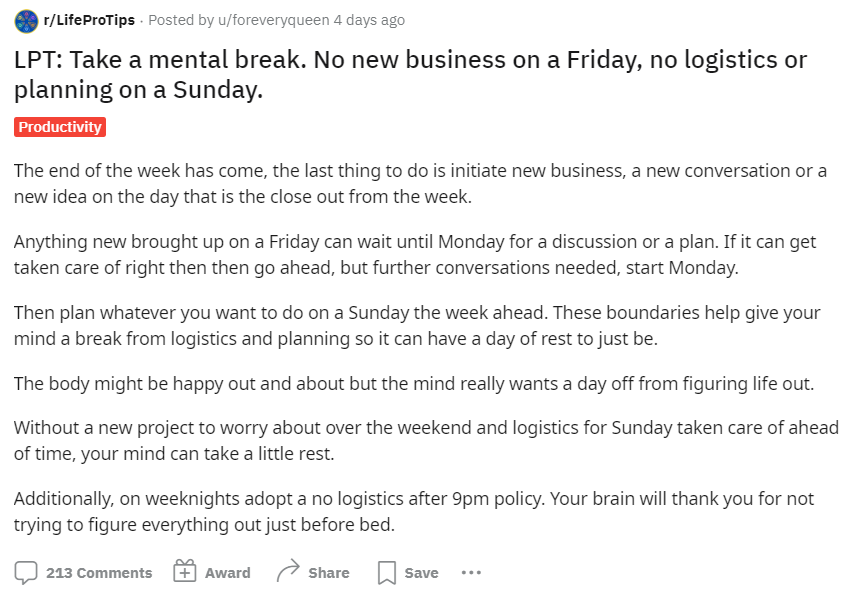Open the post title about mental break

click(x=410, y=75)
